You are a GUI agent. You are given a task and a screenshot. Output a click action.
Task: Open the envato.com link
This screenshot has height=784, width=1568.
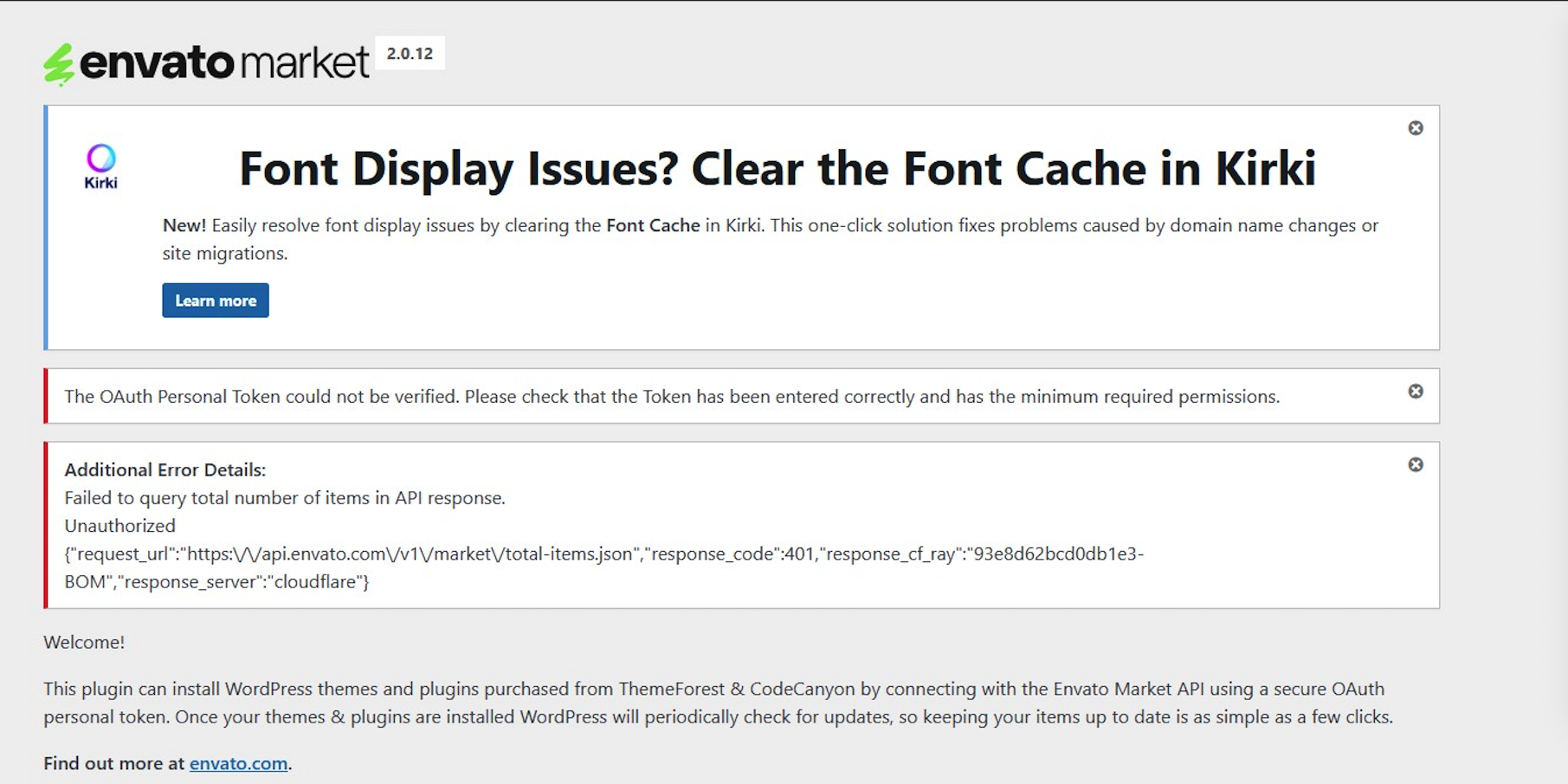(238, 763)
